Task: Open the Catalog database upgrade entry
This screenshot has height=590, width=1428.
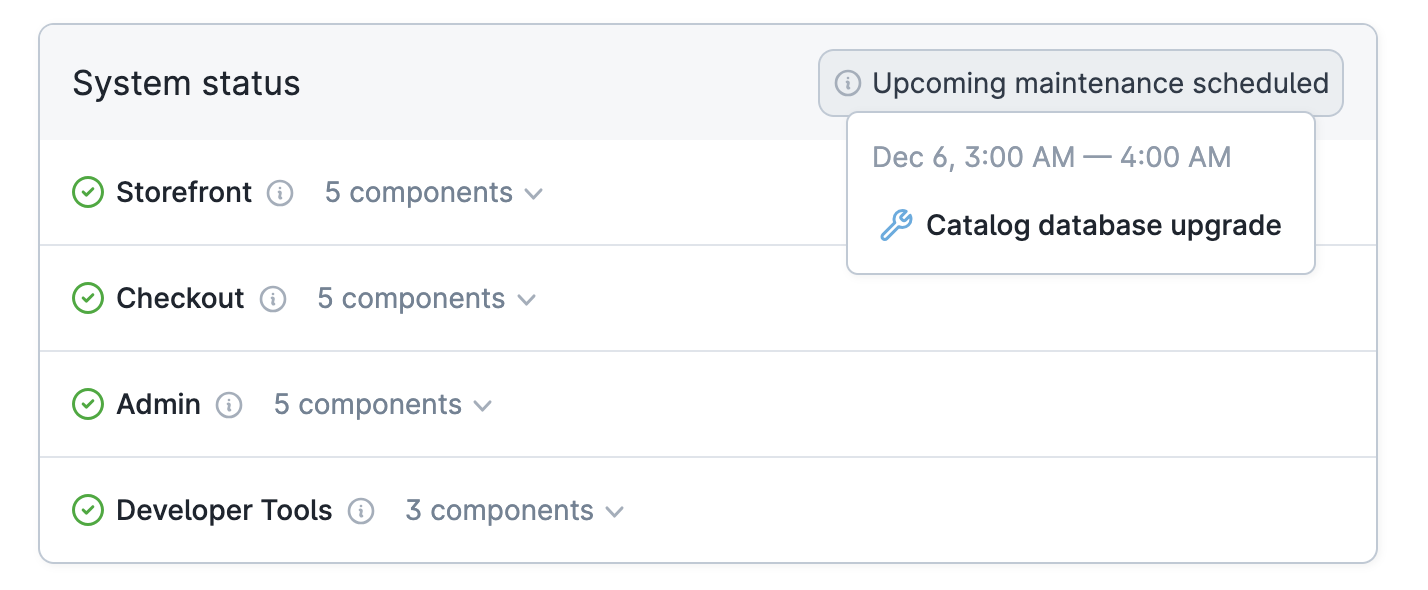Action: [1103, 225]
